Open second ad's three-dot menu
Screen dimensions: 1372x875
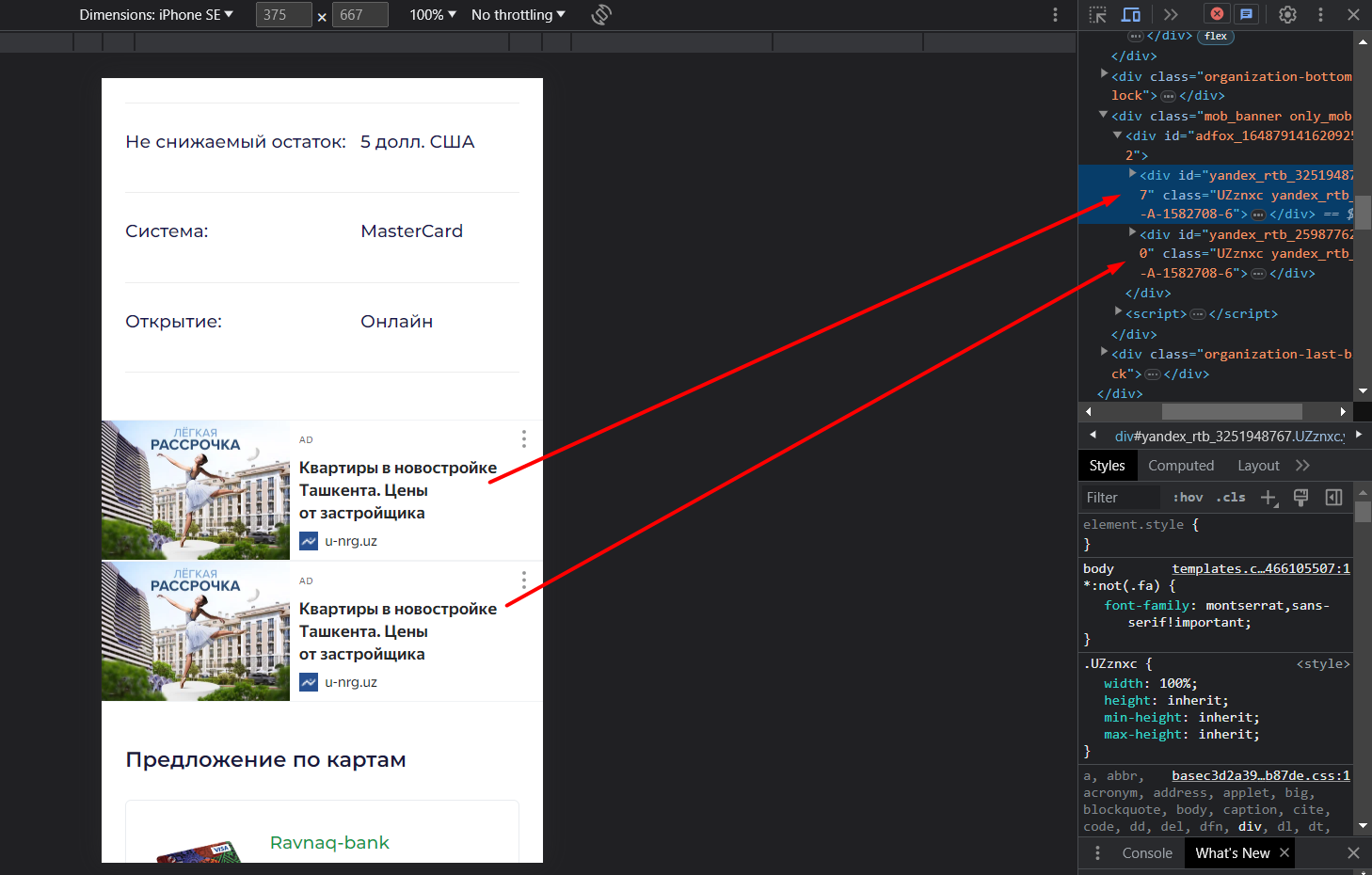[x=524, y=580]
